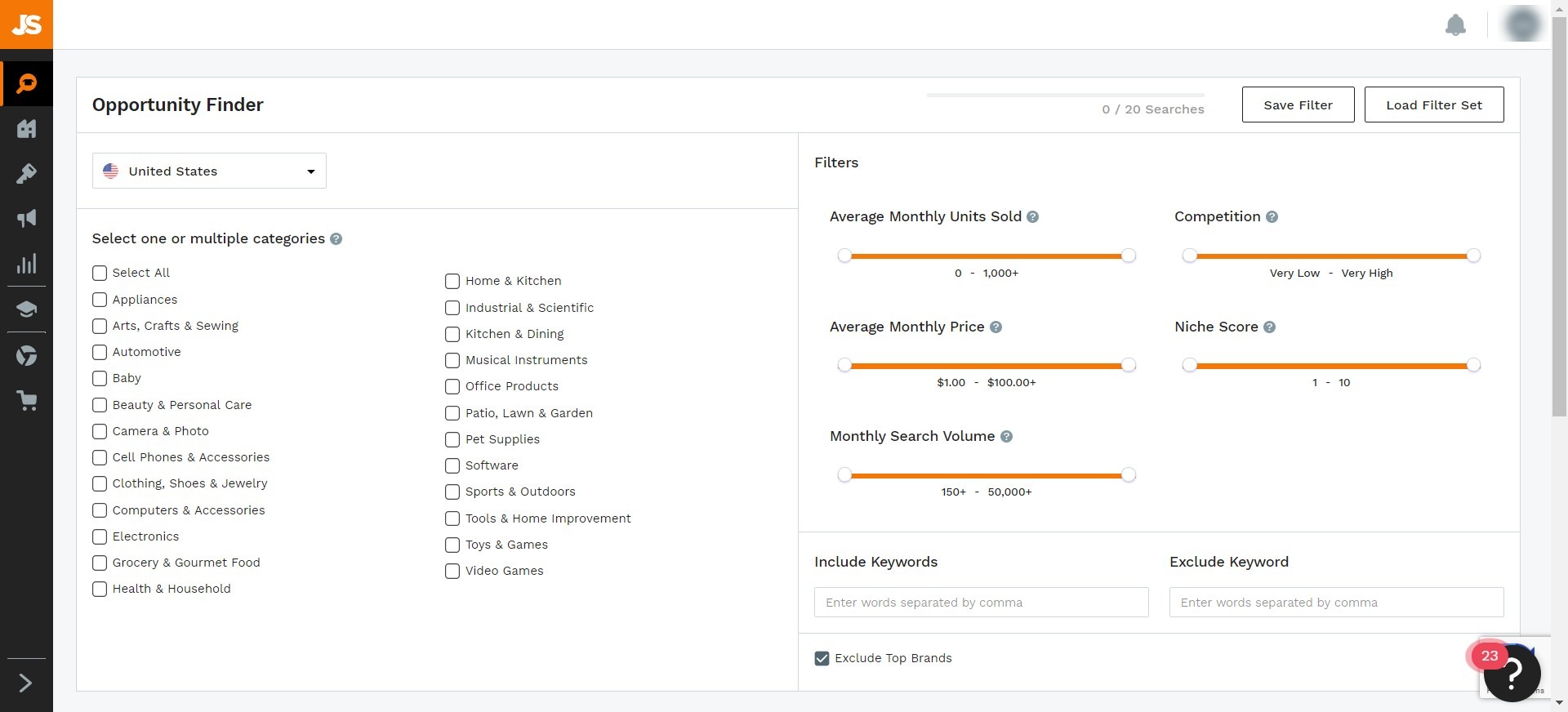Viewport: 1568px width, 712px height.
Task: Select Sports & Outdoors checkbox
Action: point(452,492)
